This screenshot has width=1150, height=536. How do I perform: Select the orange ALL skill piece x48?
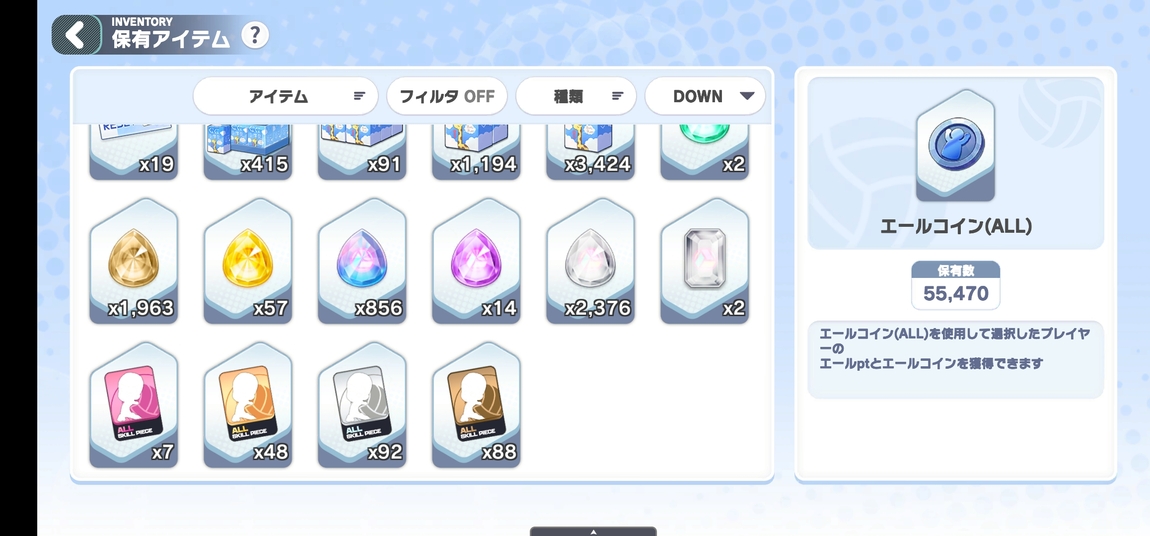pyautogui.click(x=248, y=405)
